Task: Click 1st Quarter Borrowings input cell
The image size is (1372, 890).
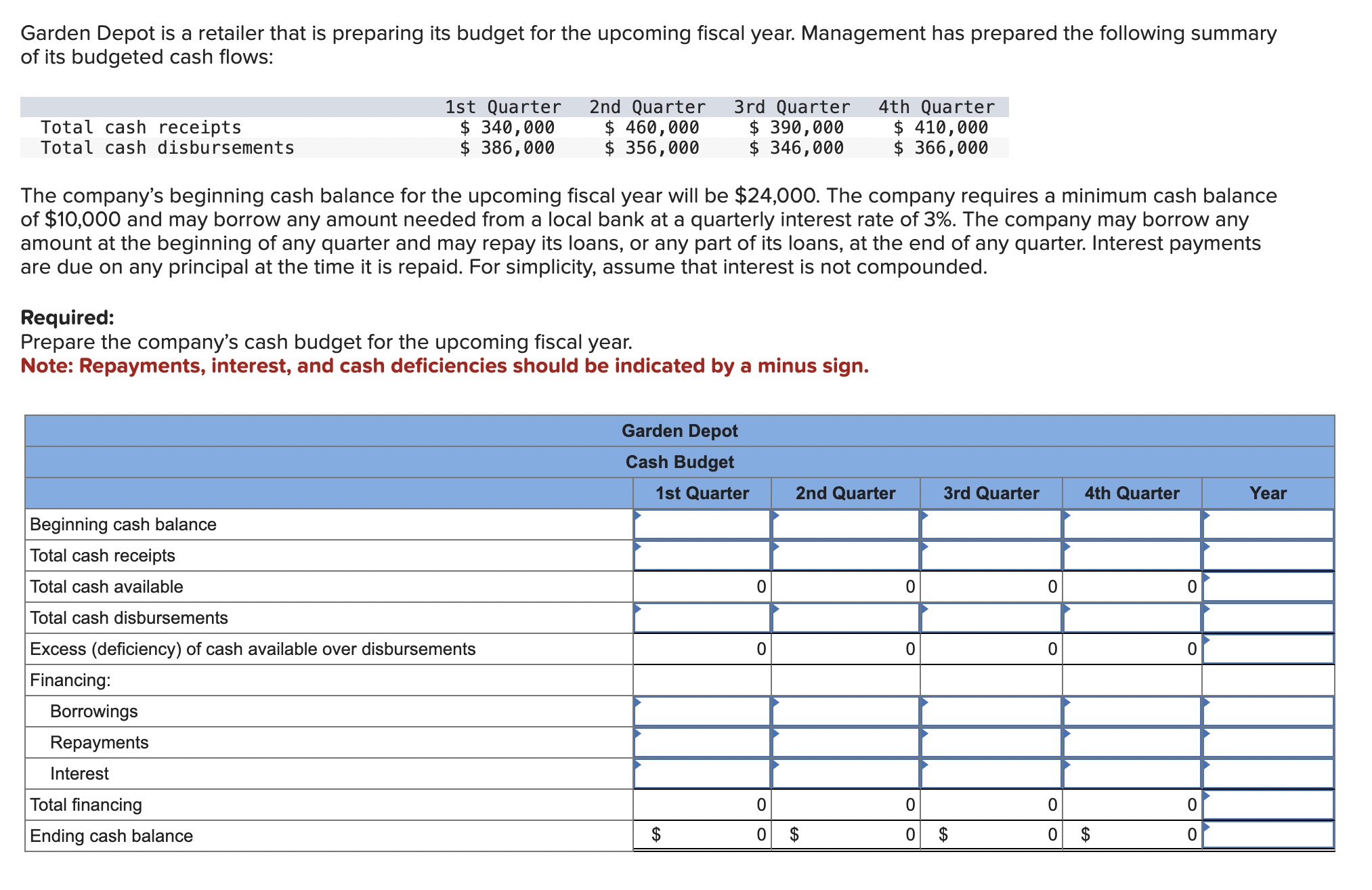Action: pyautogui.click(x=702, y=711)
